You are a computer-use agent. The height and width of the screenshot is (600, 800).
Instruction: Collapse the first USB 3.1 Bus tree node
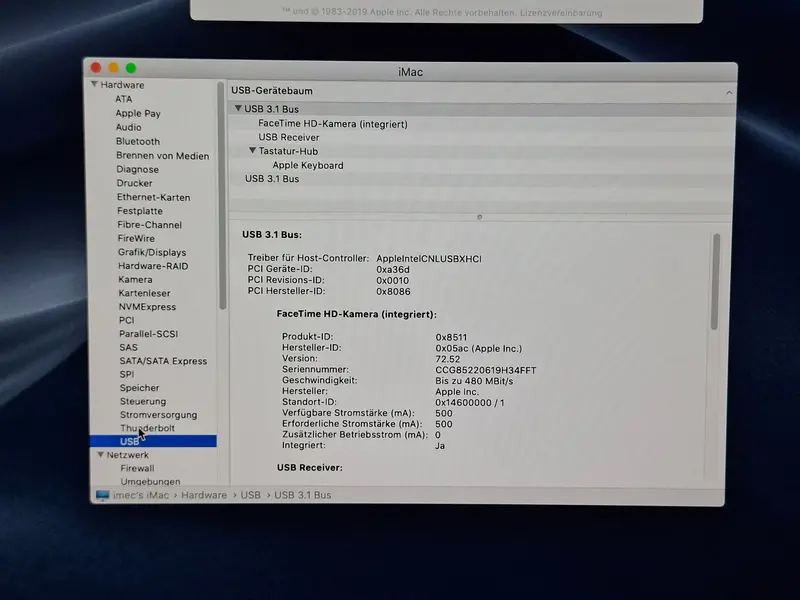[x=238, y=108]
